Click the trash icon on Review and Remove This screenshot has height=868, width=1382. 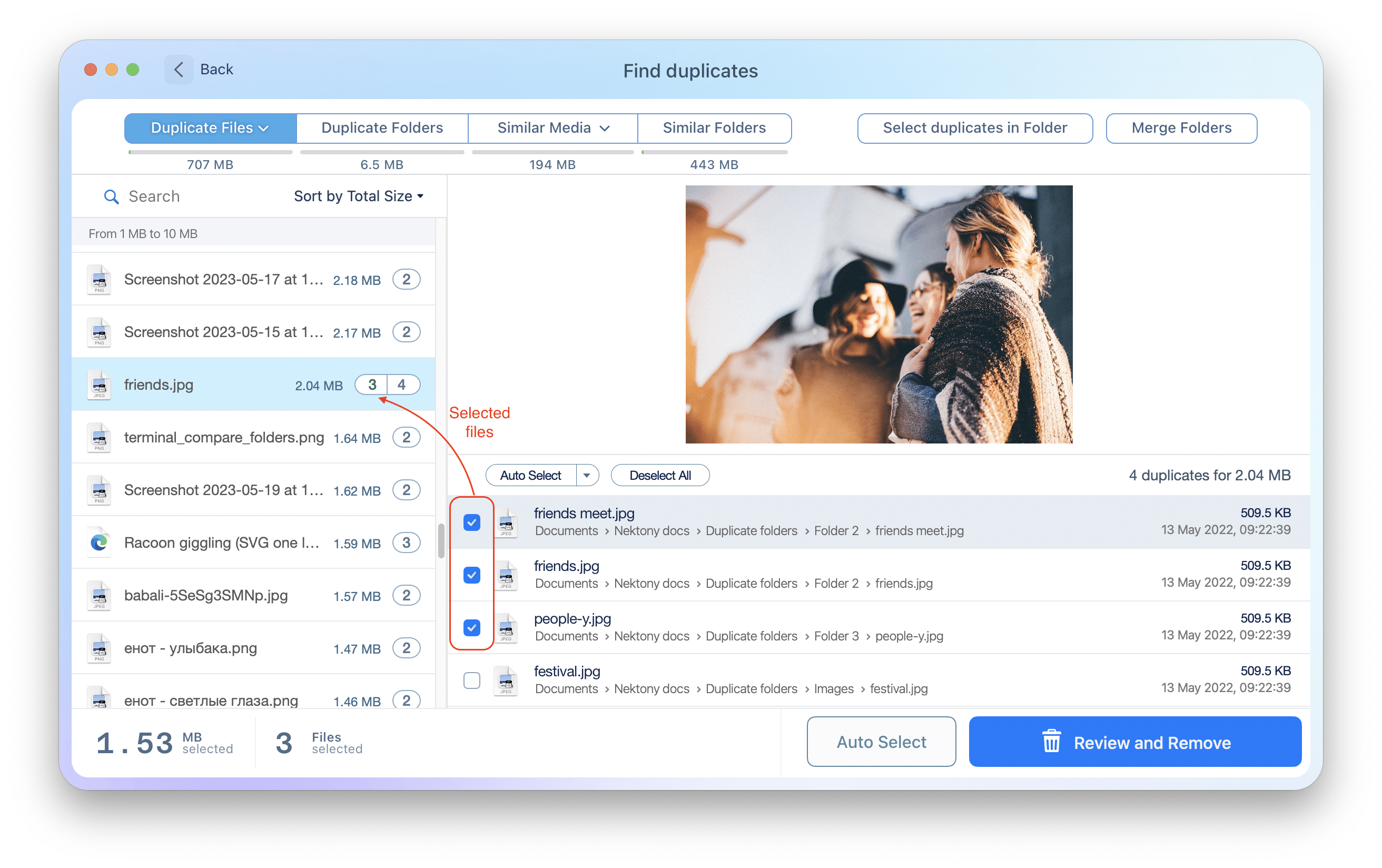pyautogui.click(x=1051, y=741)
